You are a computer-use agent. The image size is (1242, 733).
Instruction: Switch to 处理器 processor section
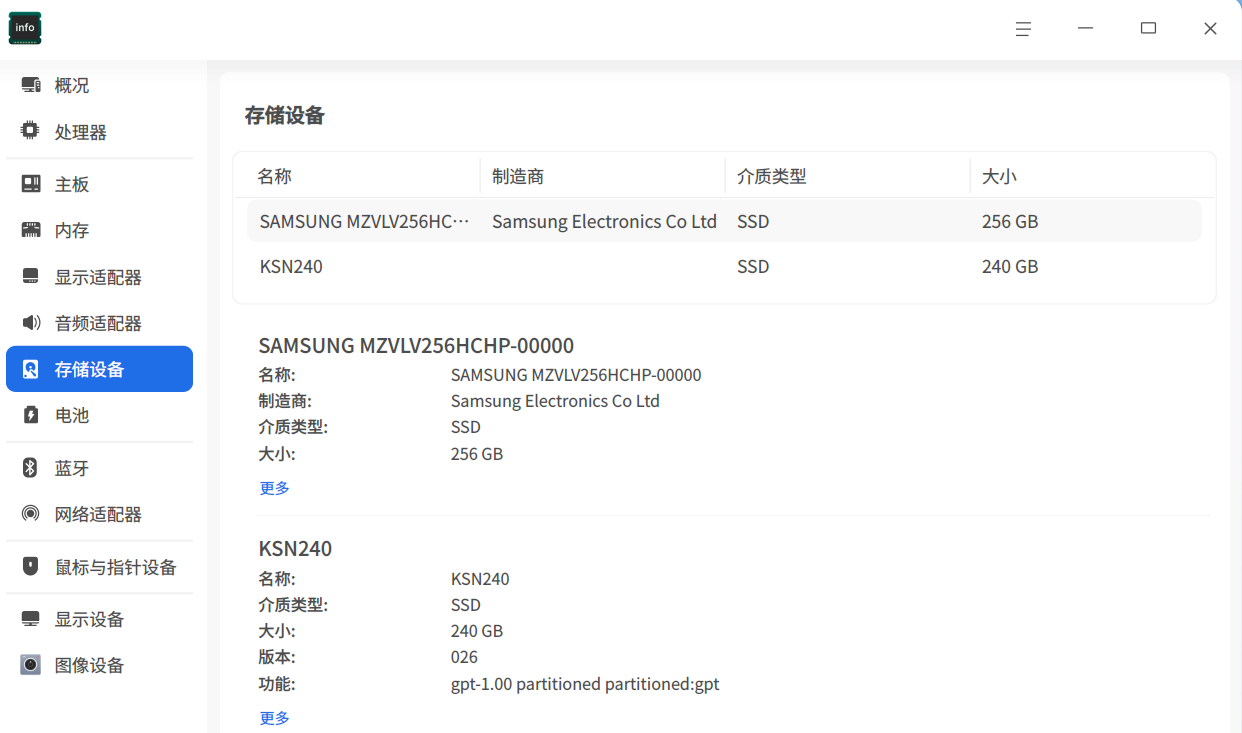click(99, 132)
